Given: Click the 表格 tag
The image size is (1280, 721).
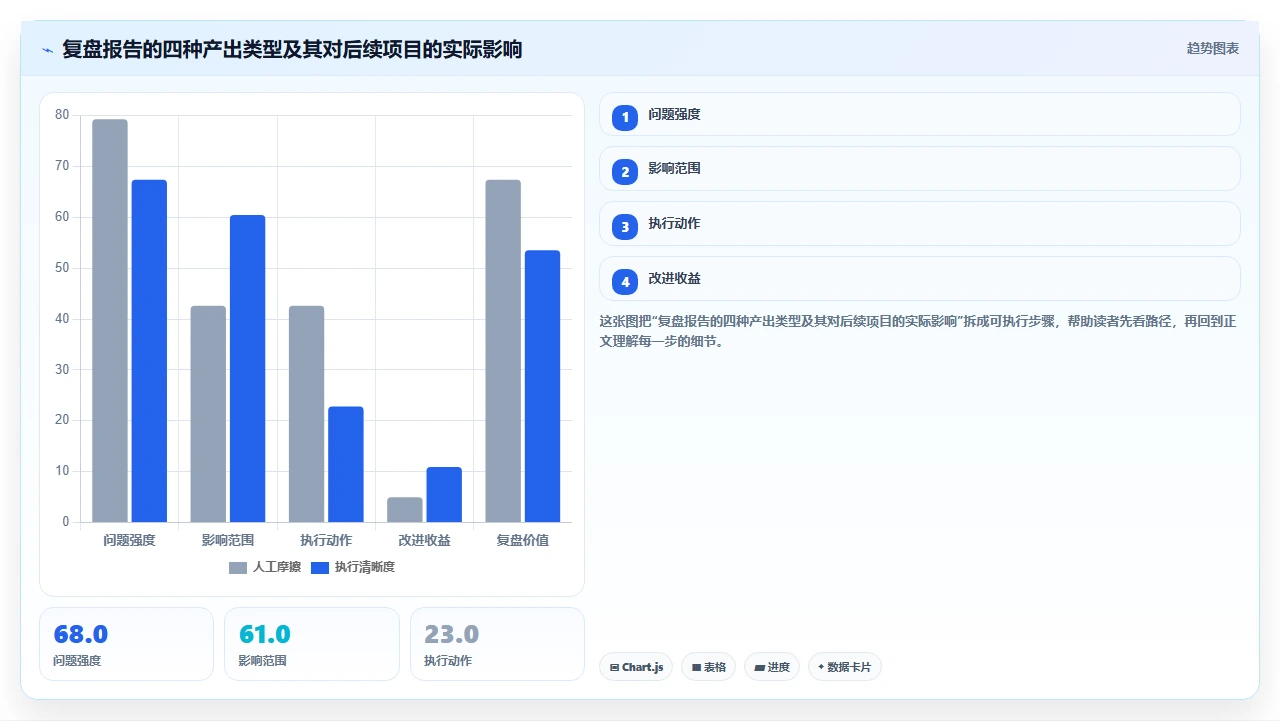Looking at the screenshot, I should (709, 667).
